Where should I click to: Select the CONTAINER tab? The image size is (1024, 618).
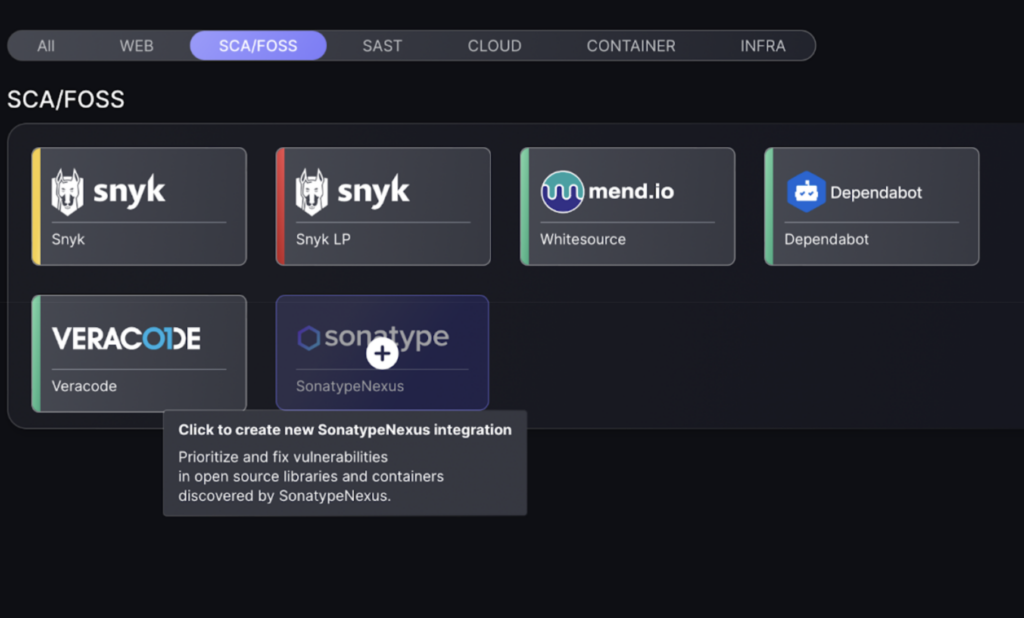pos(631,46)
